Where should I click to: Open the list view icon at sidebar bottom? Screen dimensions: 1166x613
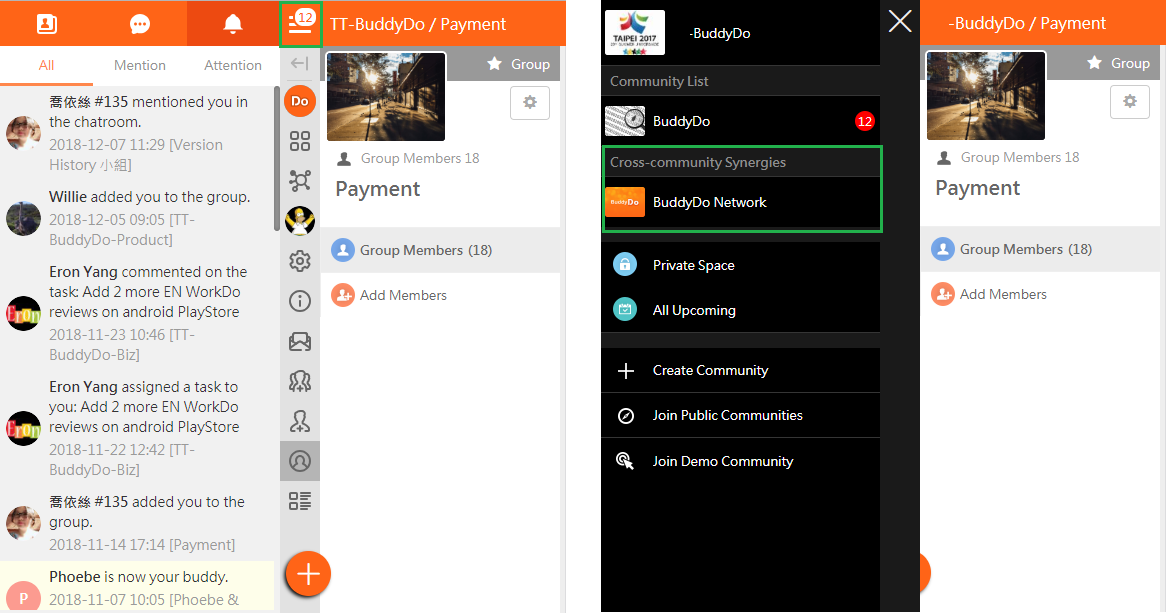pos(300,501)
